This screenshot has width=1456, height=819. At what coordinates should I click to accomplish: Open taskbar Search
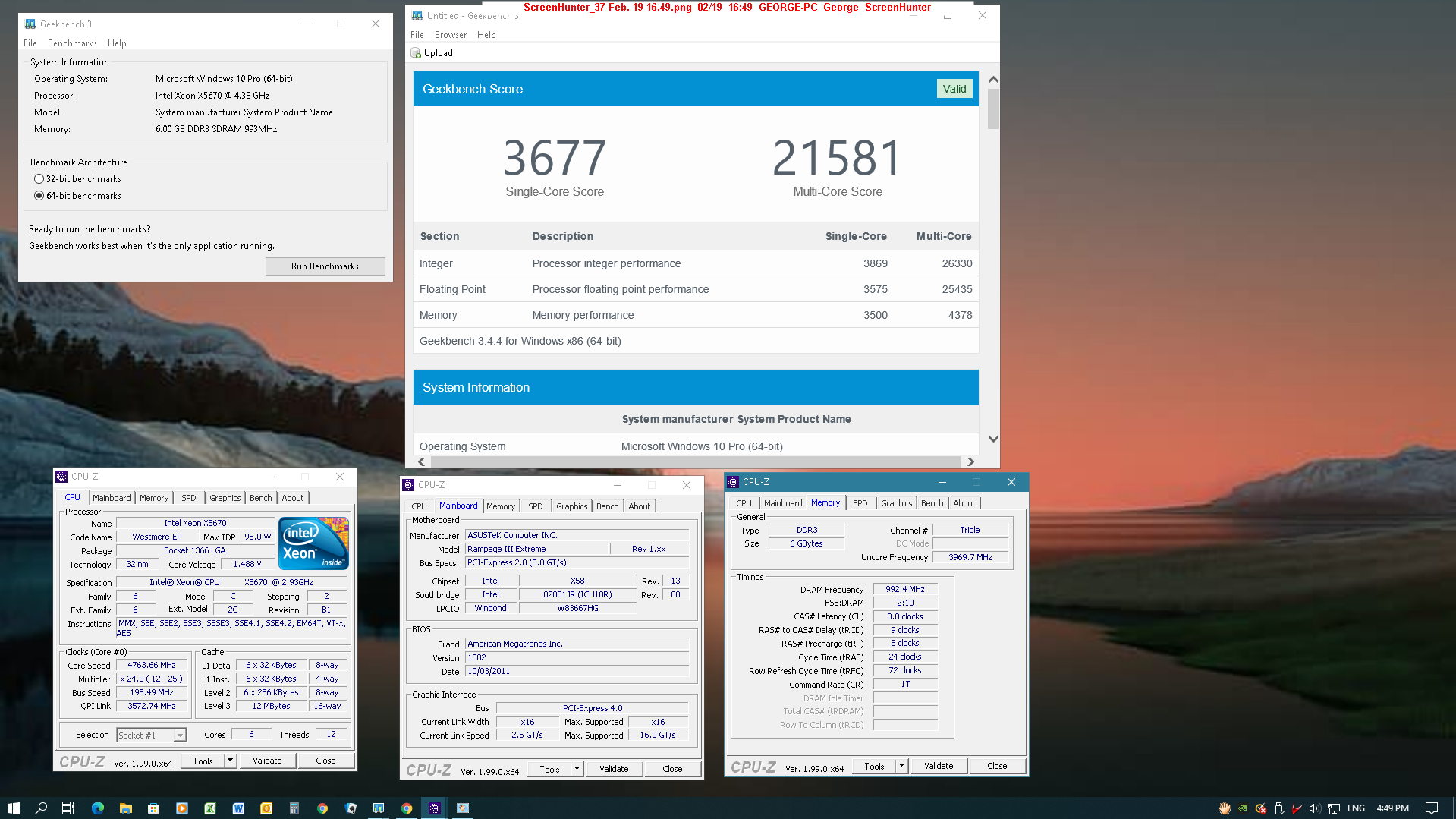coord(41,808)
